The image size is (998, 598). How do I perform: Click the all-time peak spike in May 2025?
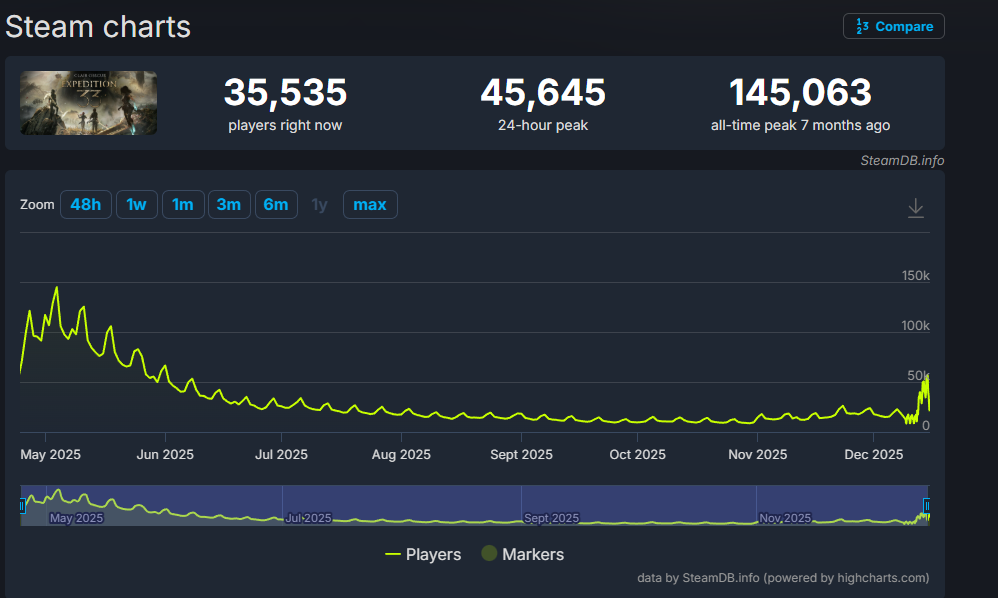(x=57, y=288)
